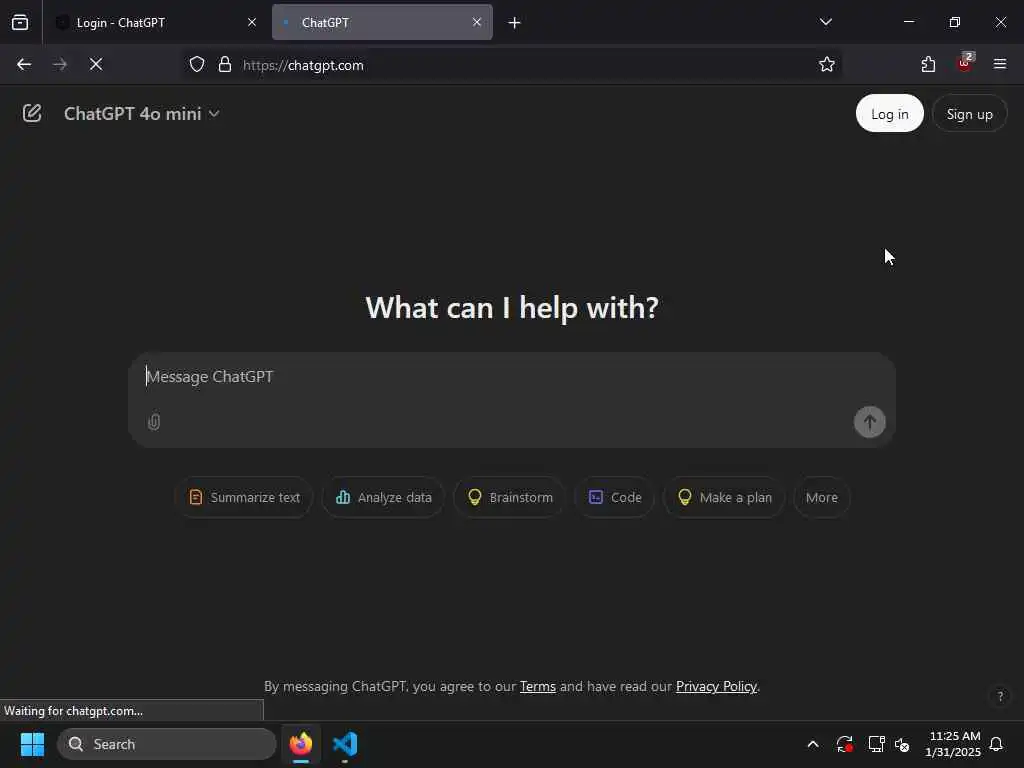Screen dimensions: 1024x768
Task: Open the sync status tray icon
Action: click(x=844, y=744)
